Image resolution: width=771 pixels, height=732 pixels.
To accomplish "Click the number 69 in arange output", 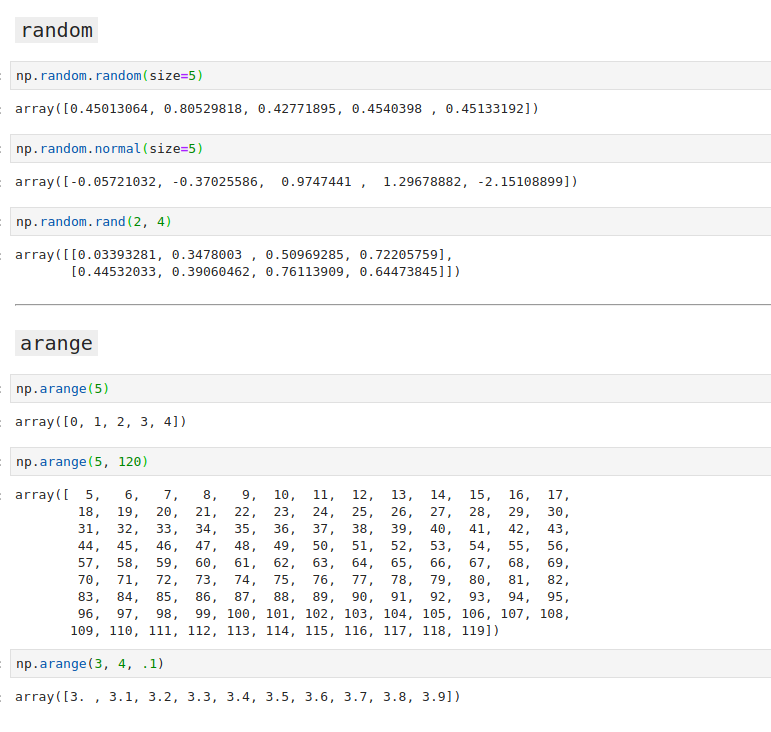I will (555, 563).
